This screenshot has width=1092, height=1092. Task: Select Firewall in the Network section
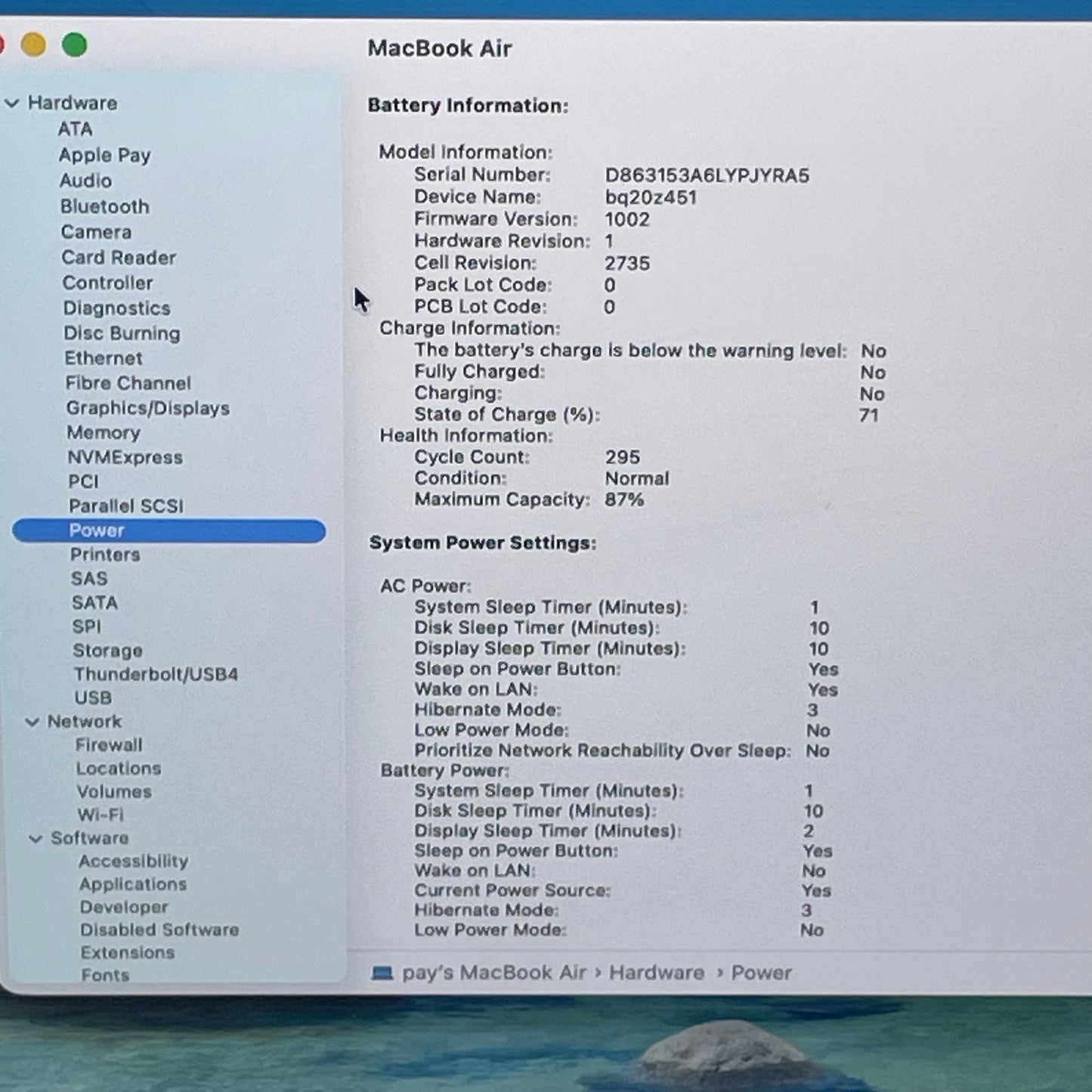tap(109, 745)
